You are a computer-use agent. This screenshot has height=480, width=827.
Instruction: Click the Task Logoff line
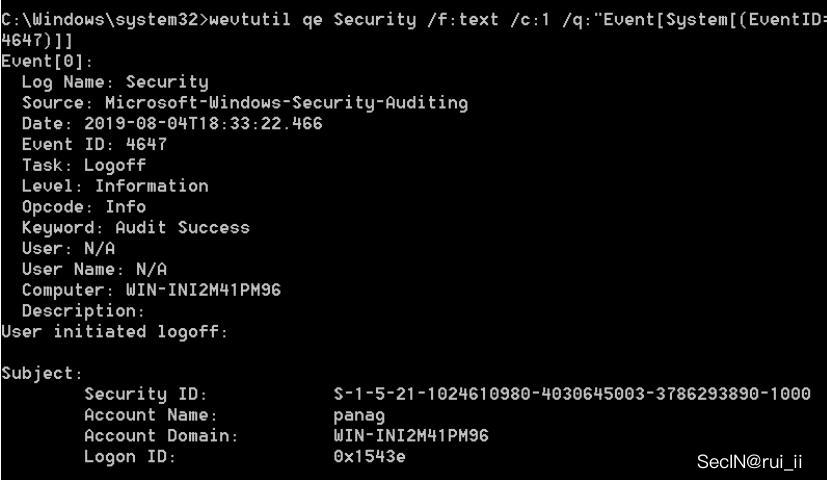point(84,165)
